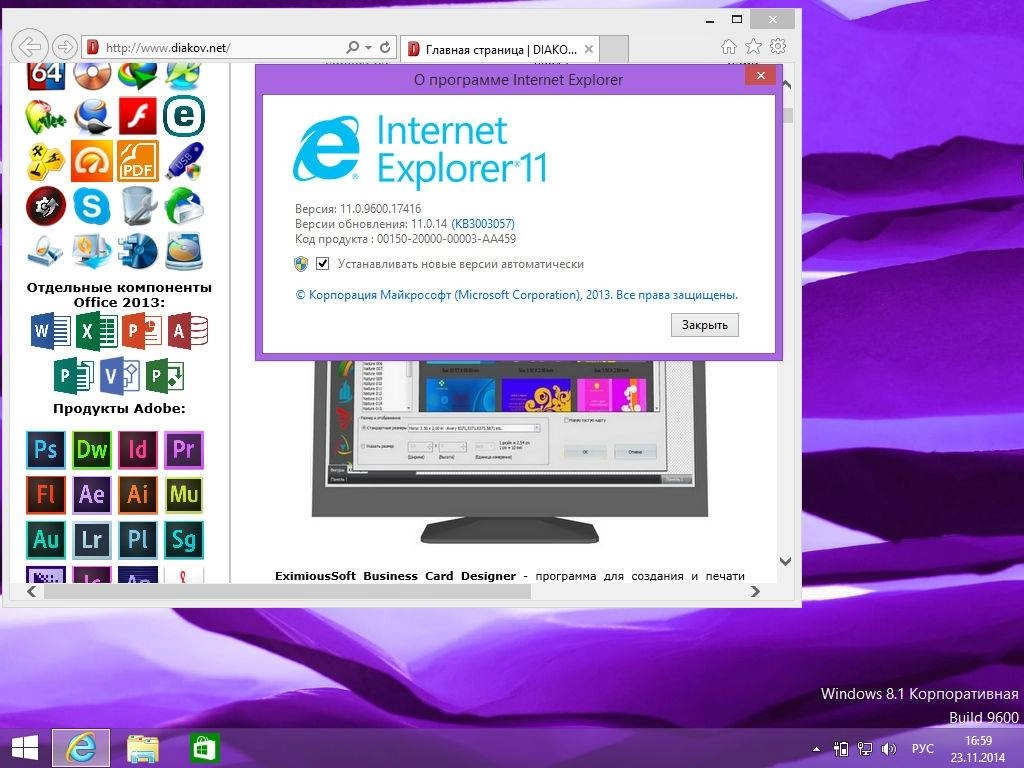This screenshot has height=768, width=1024.
Task: Open the Windows Start button
Action: 25,748
